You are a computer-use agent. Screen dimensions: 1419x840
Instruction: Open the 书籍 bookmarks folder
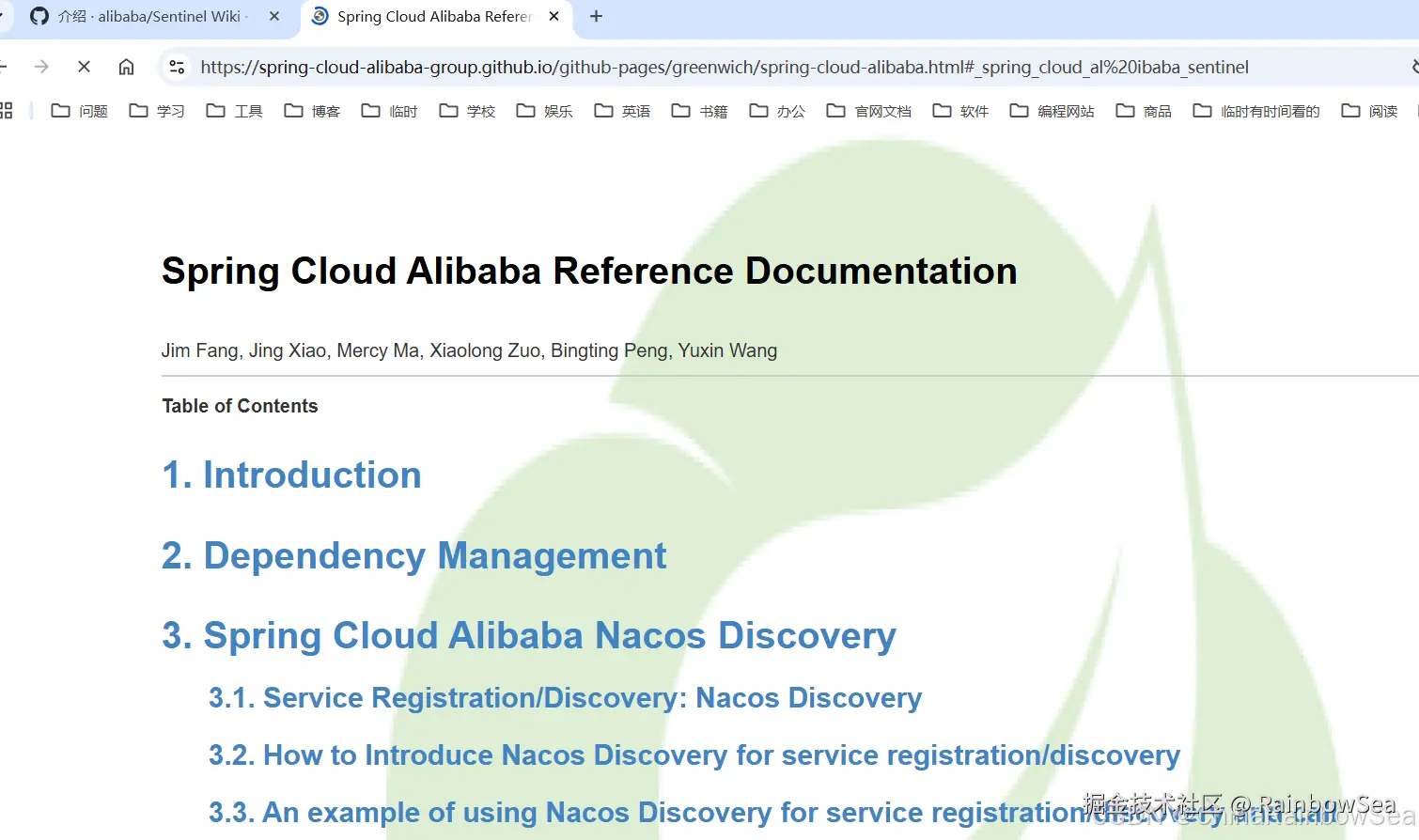click(699, 111)
